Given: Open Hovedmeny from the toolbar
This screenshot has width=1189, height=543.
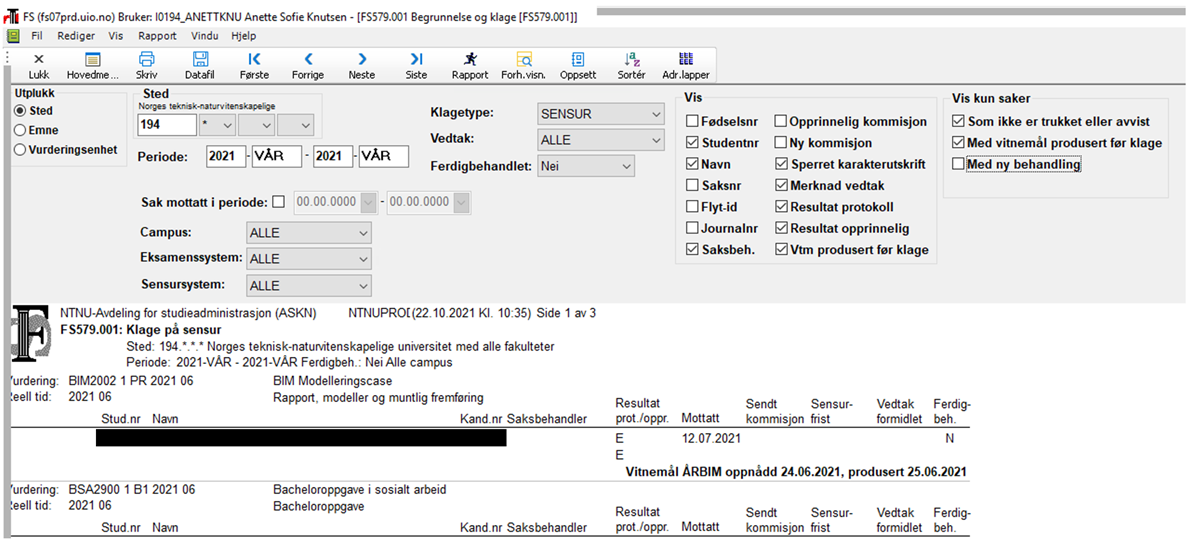Looking at the screenshot, I should pyautogui.click(x=93, y=65).
